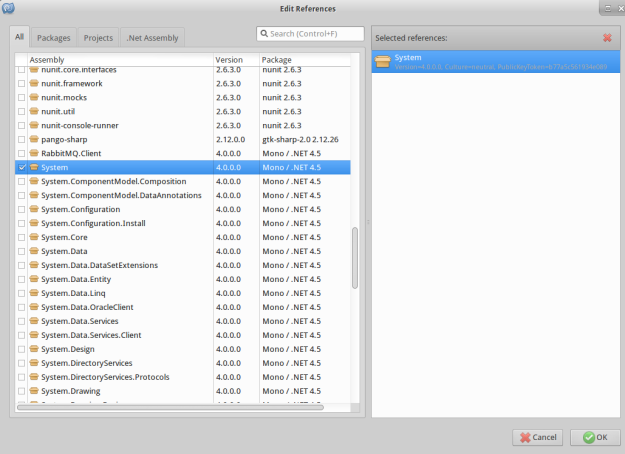Image resolution: width=625 pixels, height=454 pixels.
Task: Tick the System.Data.Linq checkbox
Action: [x=22, y=293]
